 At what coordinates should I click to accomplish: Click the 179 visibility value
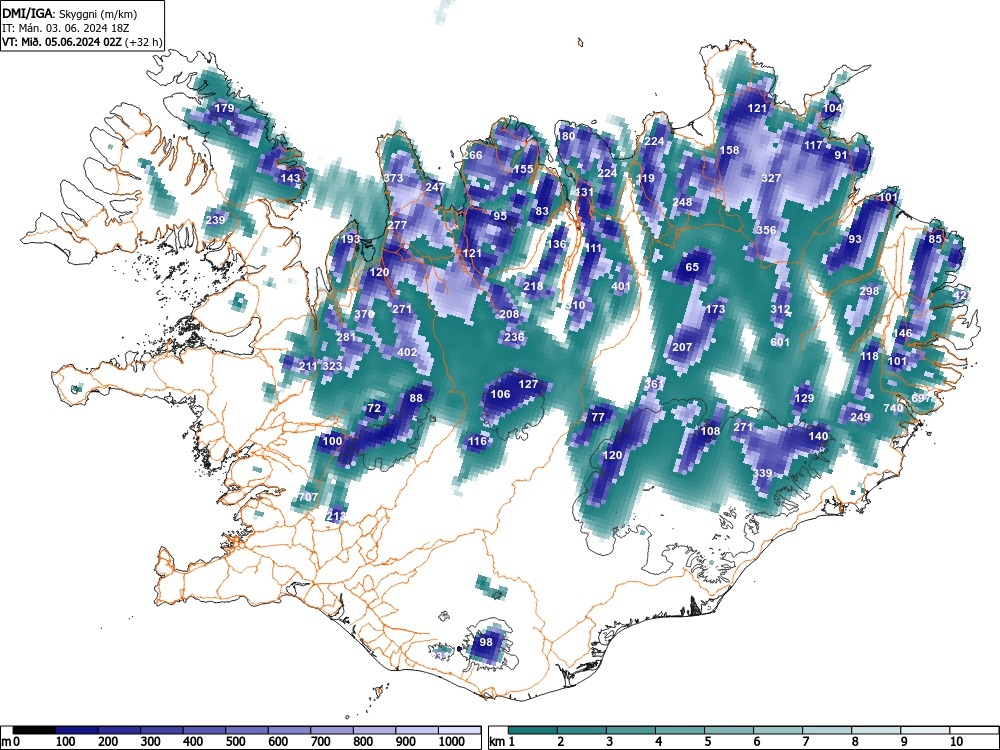point(224,108)
